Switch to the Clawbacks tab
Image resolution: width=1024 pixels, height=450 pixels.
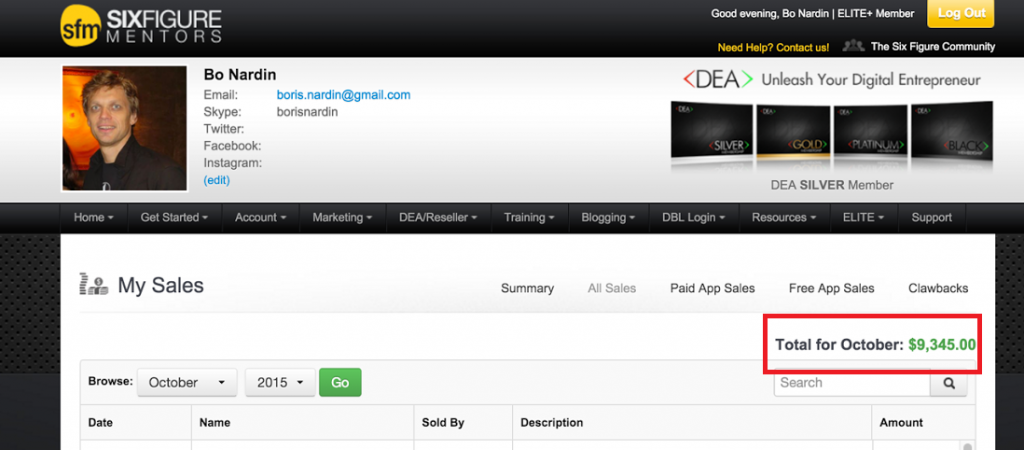click(x=938, y=288)
